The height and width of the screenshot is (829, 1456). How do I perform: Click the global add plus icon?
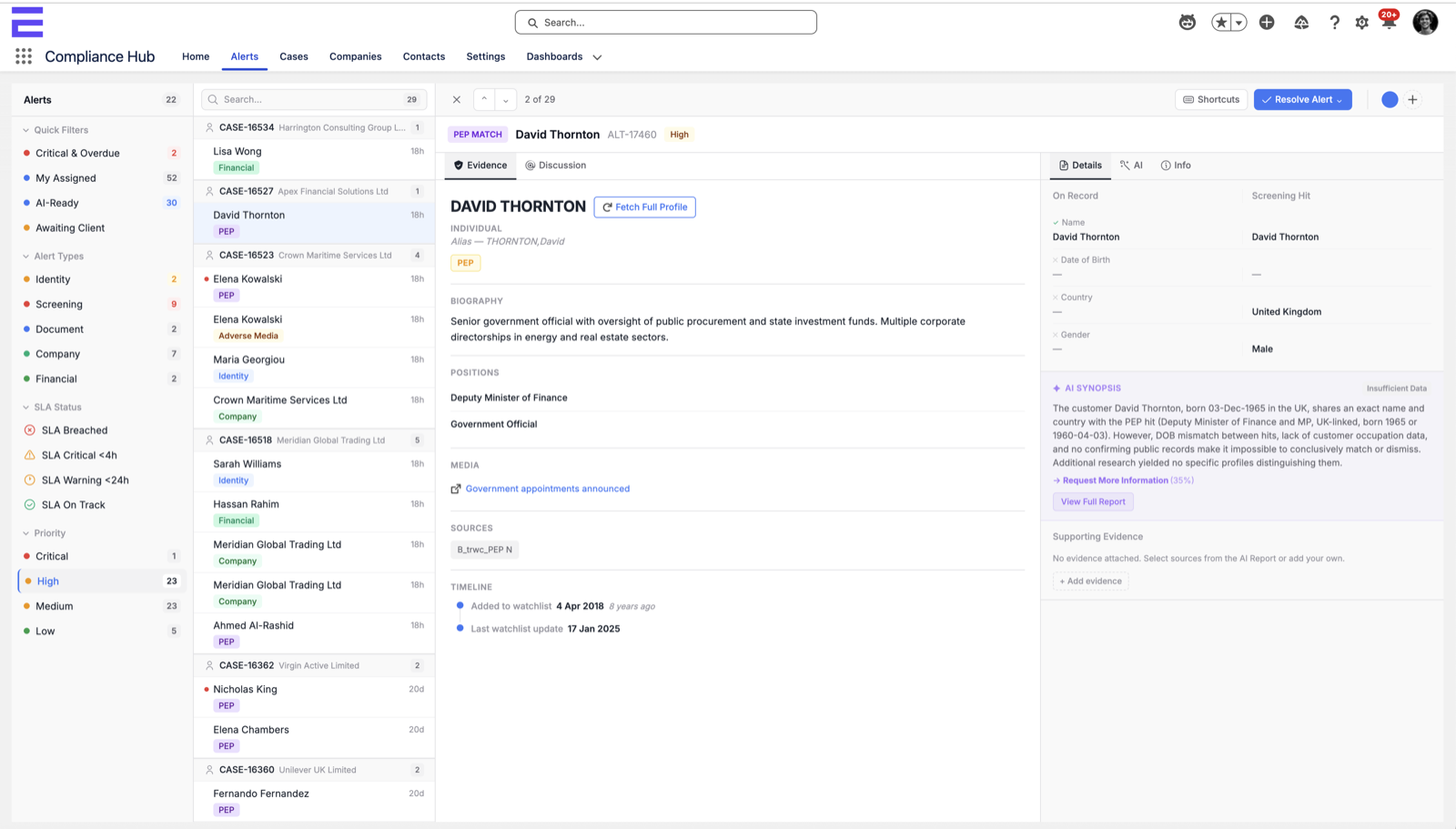click(1267, 23)
